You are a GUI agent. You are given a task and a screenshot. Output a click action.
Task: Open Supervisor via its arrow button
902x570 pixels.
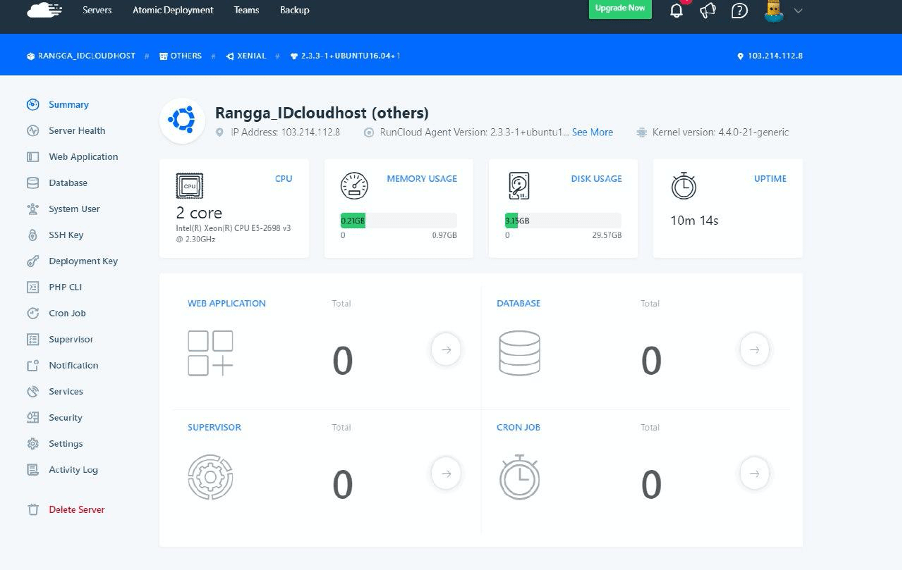[x=446, y=473]
